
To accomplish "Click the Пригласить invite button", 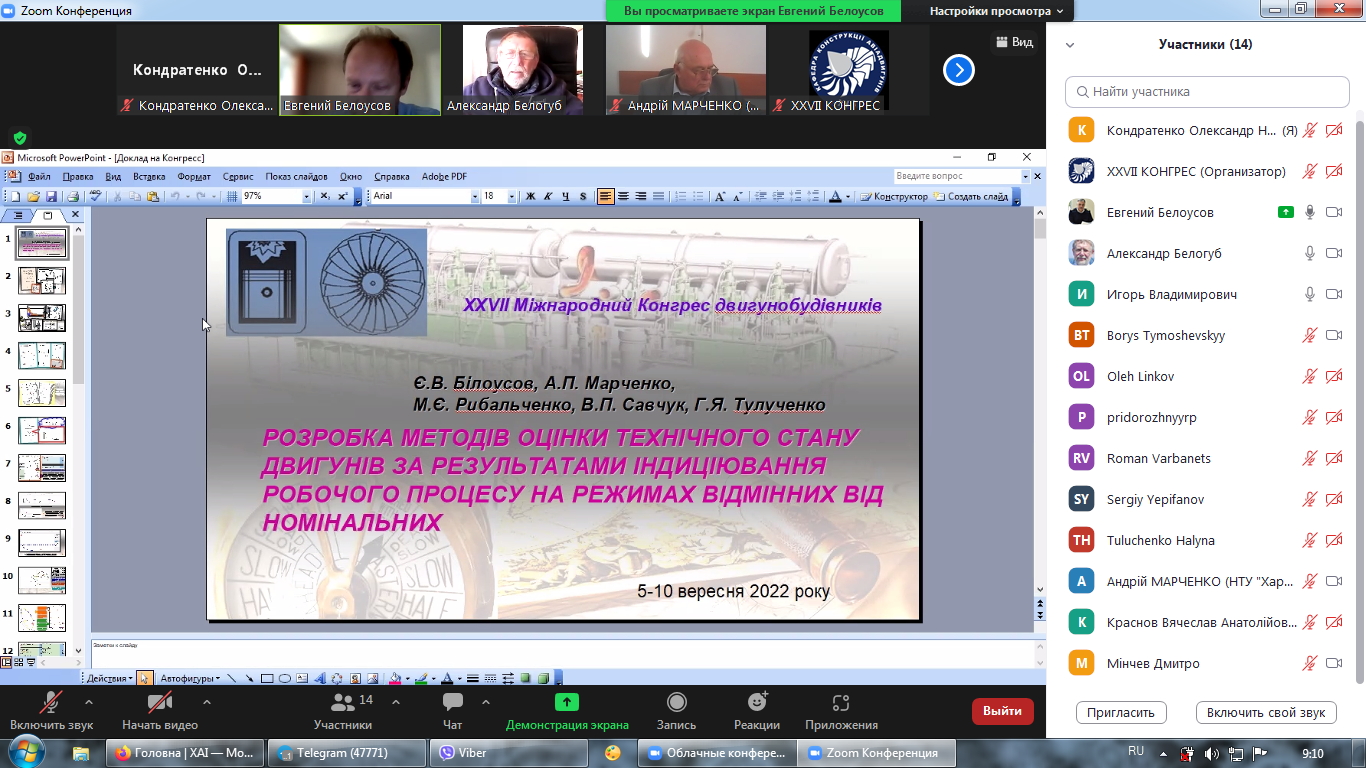I will coord(1121,713).
